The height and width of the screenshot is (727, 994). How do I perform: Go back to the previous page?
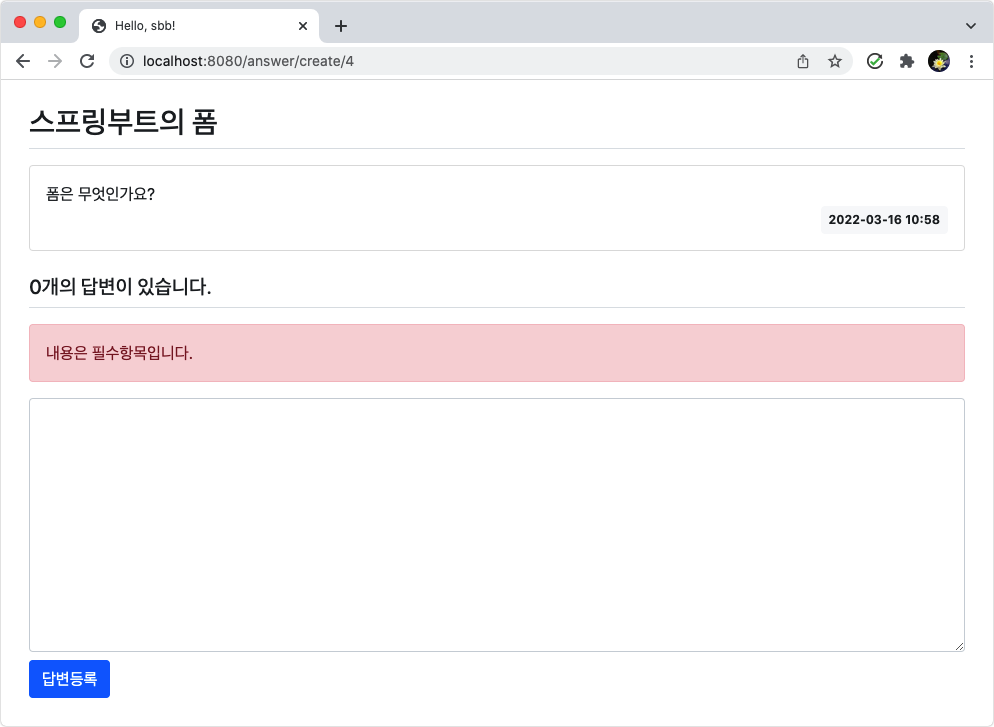[x=23, y=61]
